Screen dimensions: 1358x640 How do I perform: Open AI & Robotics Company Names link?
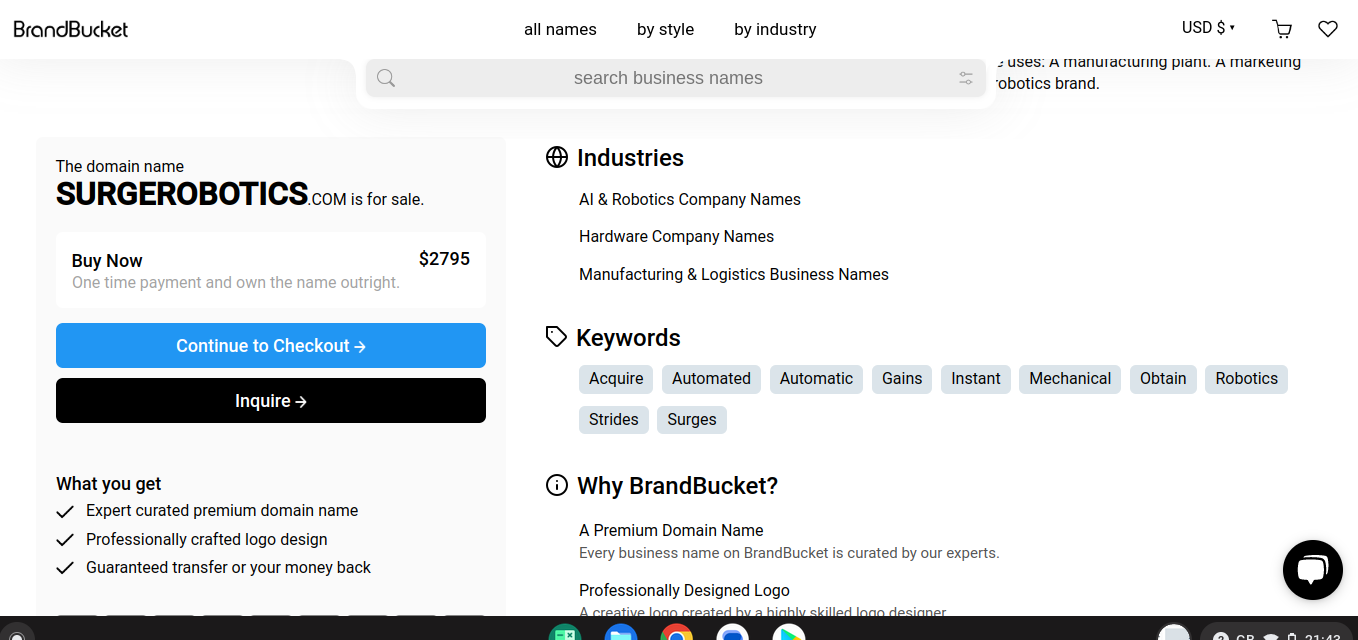pos(689,199)
